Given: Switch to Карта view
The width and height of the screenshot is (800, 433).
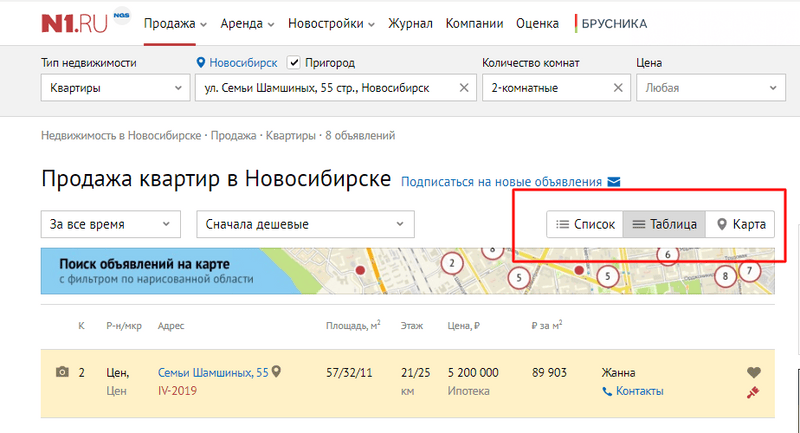Looking at the screenshot, I should tap(740, 224).
